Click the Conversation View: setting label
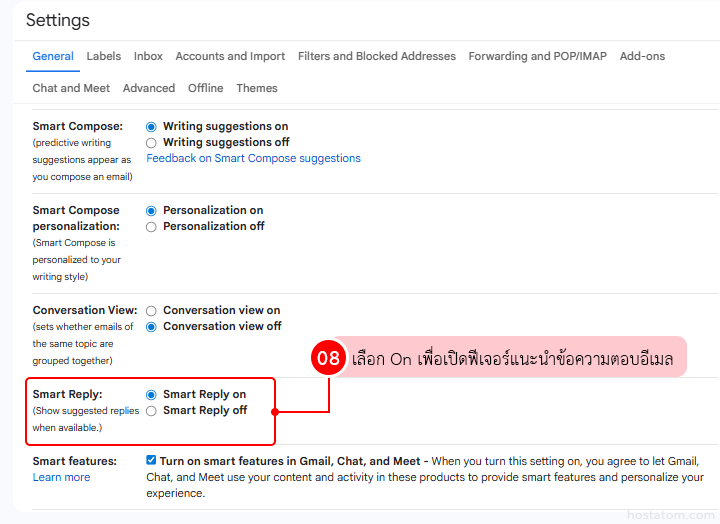The image size is (720, 524). (x=84, y=310)
